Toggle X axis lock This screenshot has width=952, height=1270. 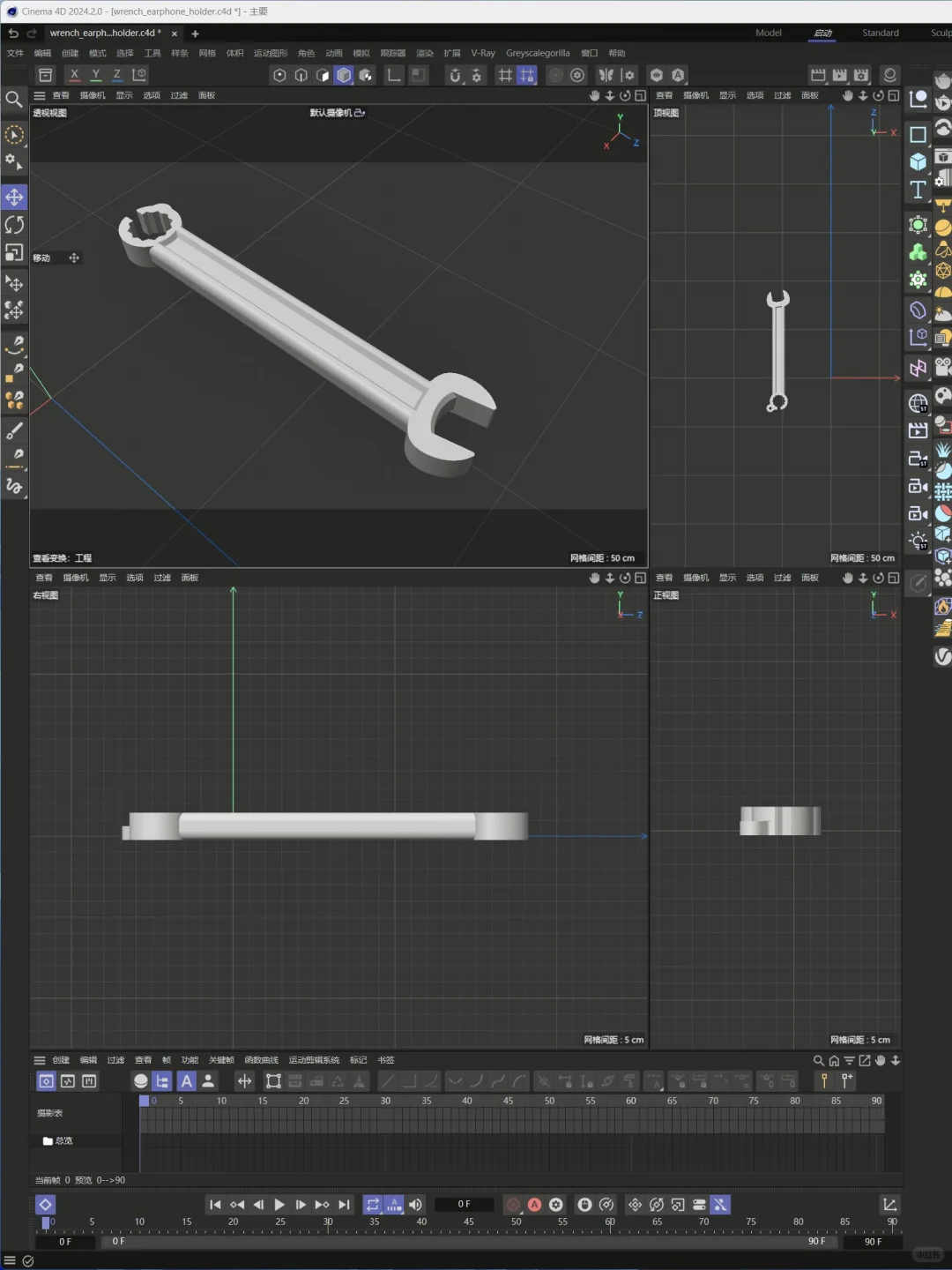74,75
